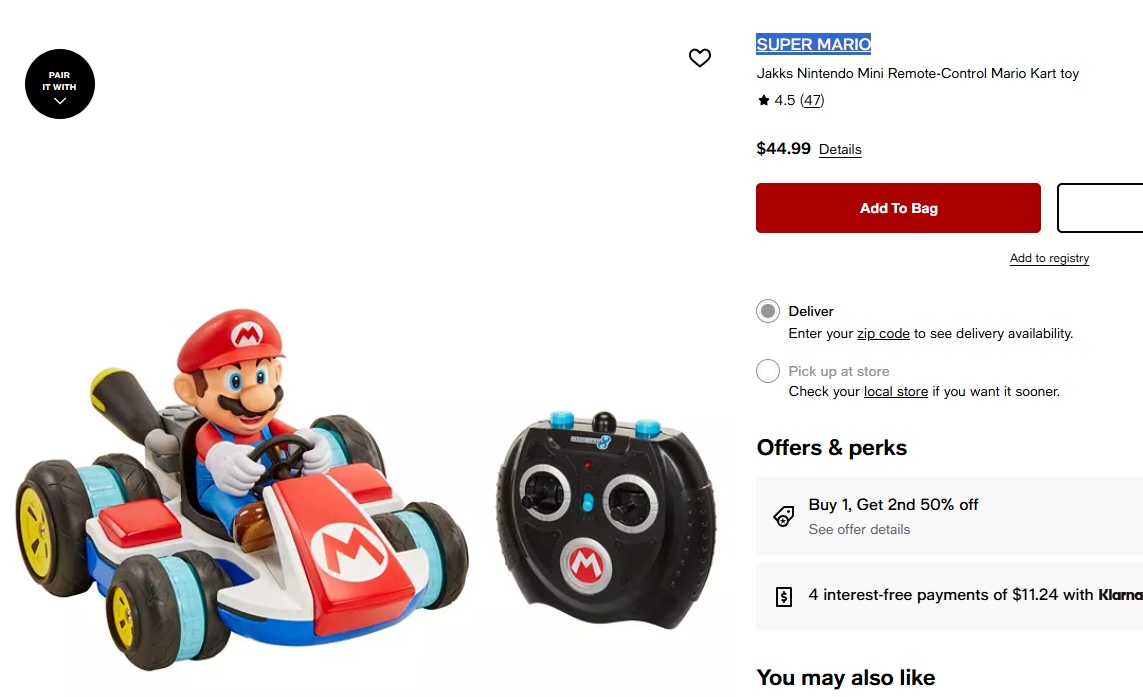Click the Klarna payment dollar icon

(x=784, y=596)
